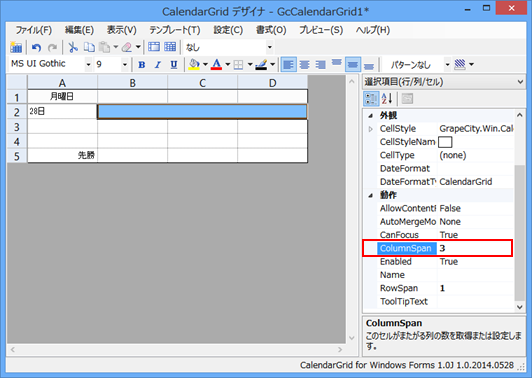Image resolution: width=532 pixels, height=378 pixels.
Task: Click the eraser clear icon
Action: pos(127,47)
